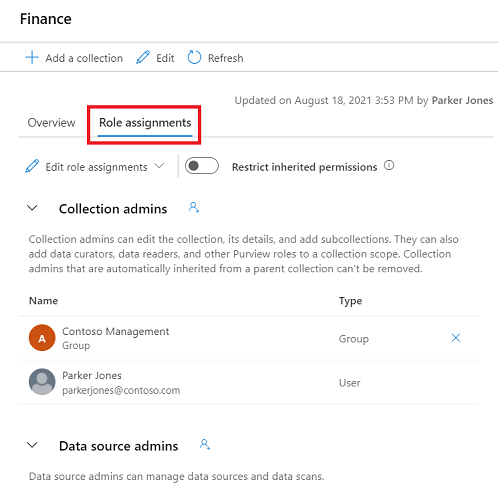Click the Add a collection label
Viewport: 498px width, 490px height.
(84, 58)
